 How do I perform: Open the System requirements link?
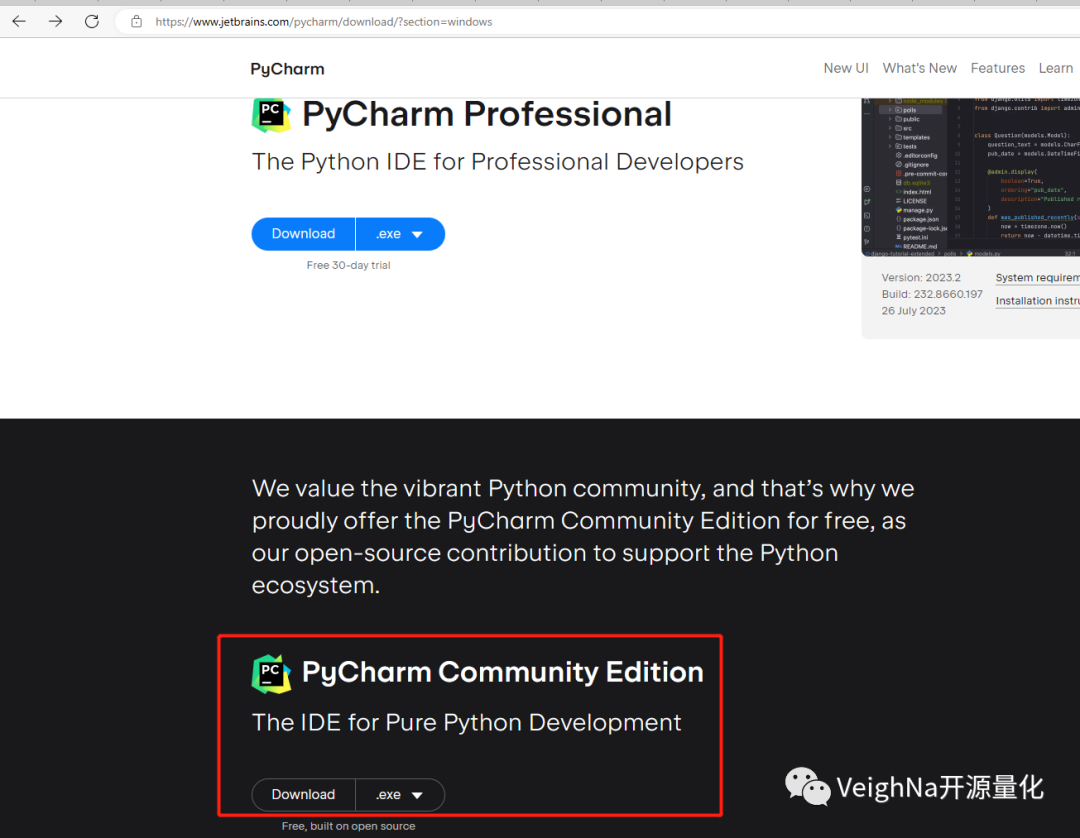point(1037,277)
